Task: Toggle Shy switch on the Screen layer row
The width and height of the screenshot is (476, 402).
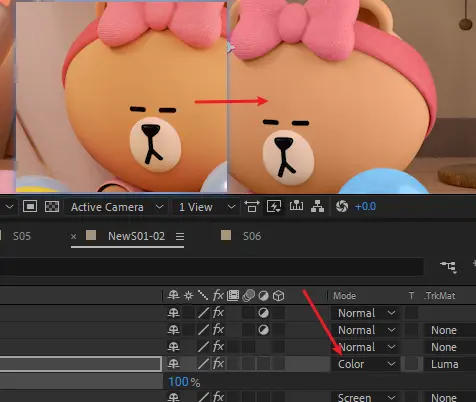Action: [x=173, y=397]
